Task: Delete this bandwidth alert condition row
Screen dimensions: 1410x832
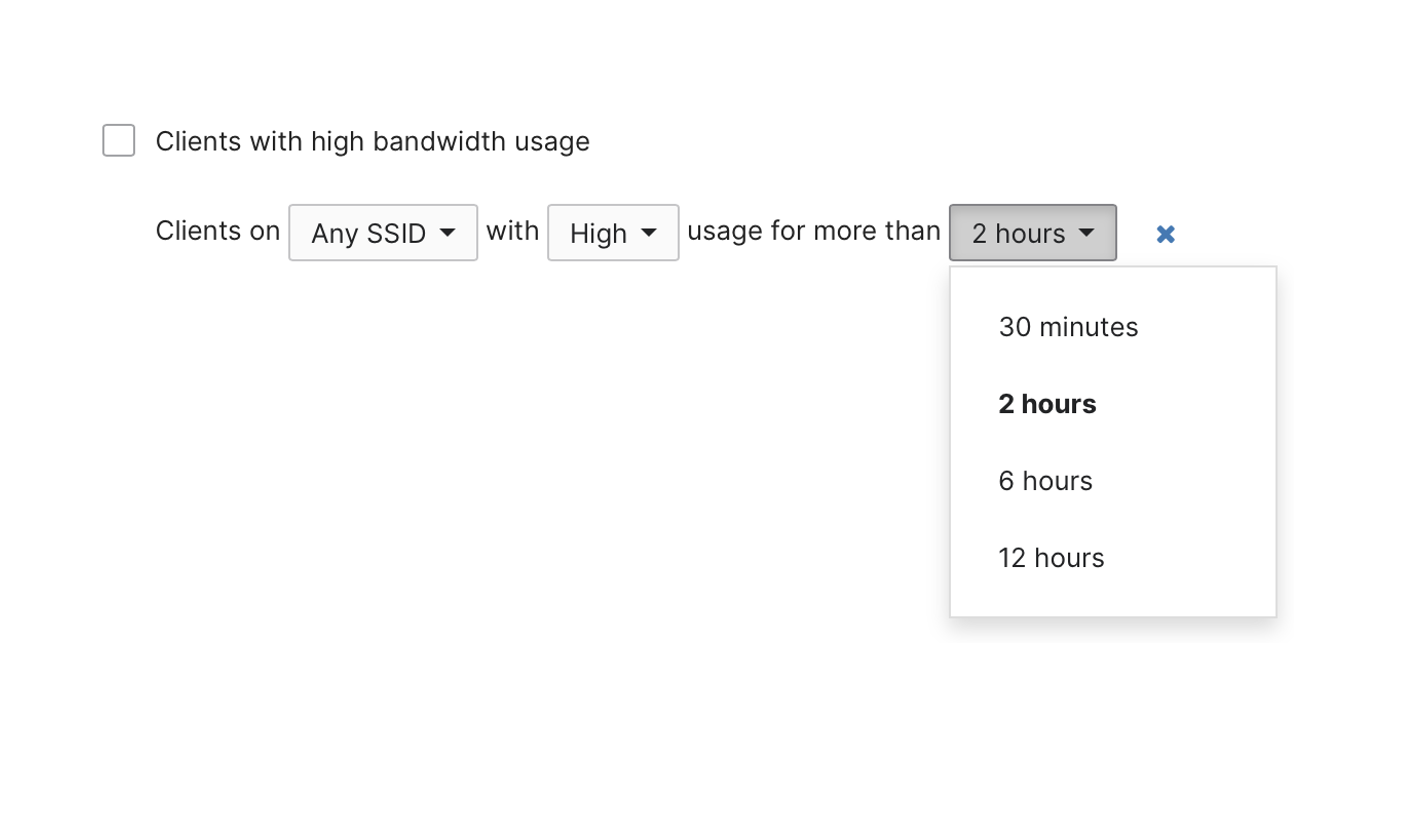Action: click(x=1165, y=234)
